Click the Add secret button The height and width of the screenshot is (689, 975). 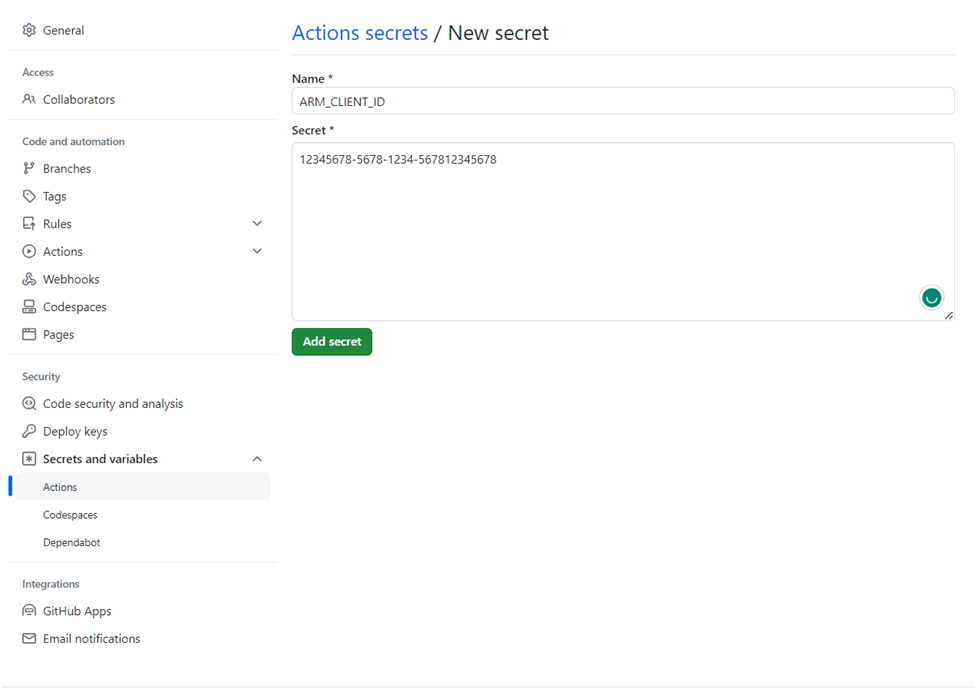[x=332, y=341]
